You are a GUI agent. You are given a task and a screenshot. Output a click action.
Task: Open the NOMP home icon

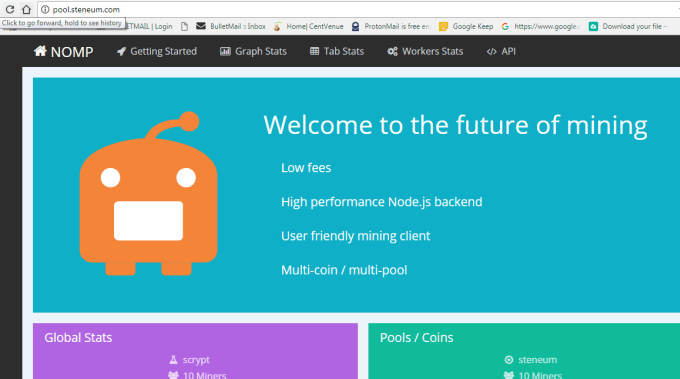pyautogui.click(x=40, y=51)
